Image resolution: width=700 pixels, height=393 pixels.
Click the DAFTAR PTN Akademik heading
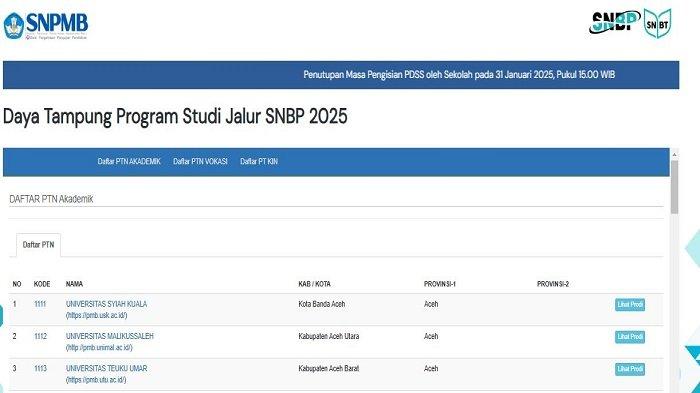pyautogui.click(x=51, y=199)
